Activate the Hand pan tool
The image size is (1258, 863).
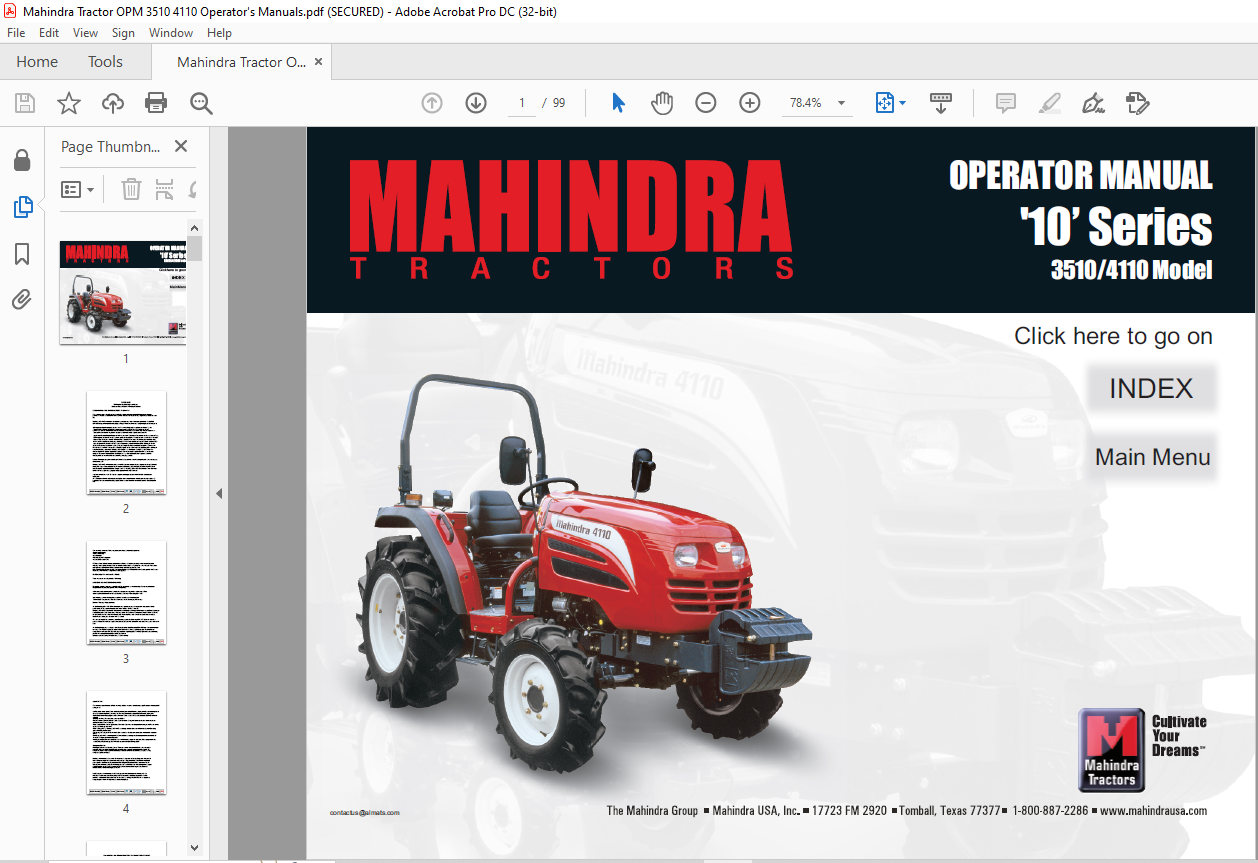(662, 103)
